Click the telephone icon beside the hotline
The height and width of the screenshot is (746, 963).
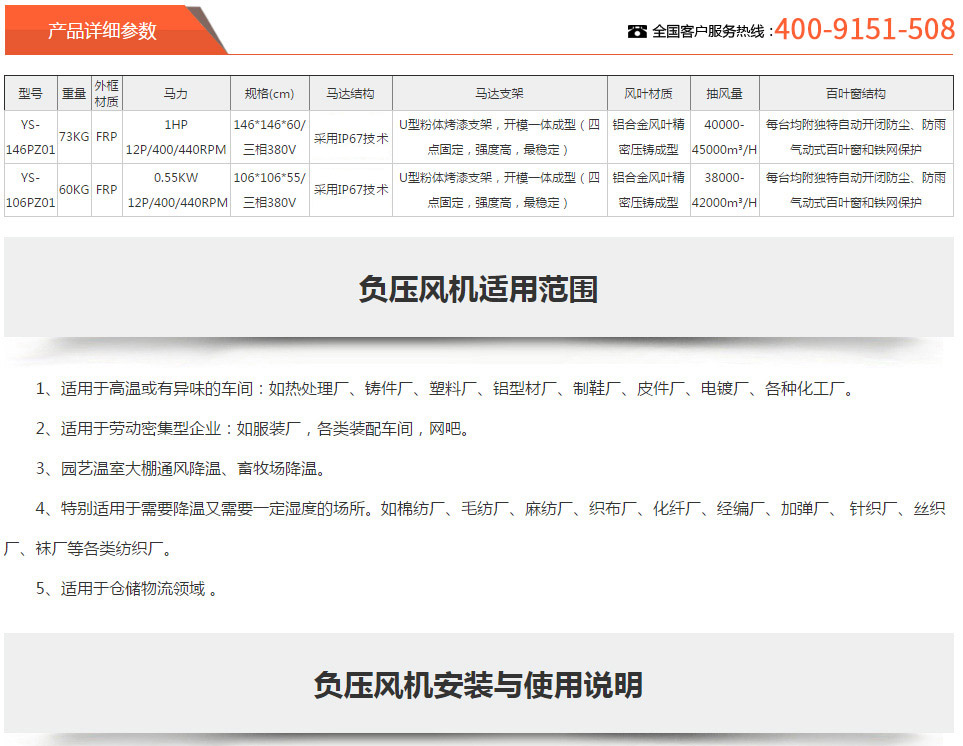(x=637, y=31)
